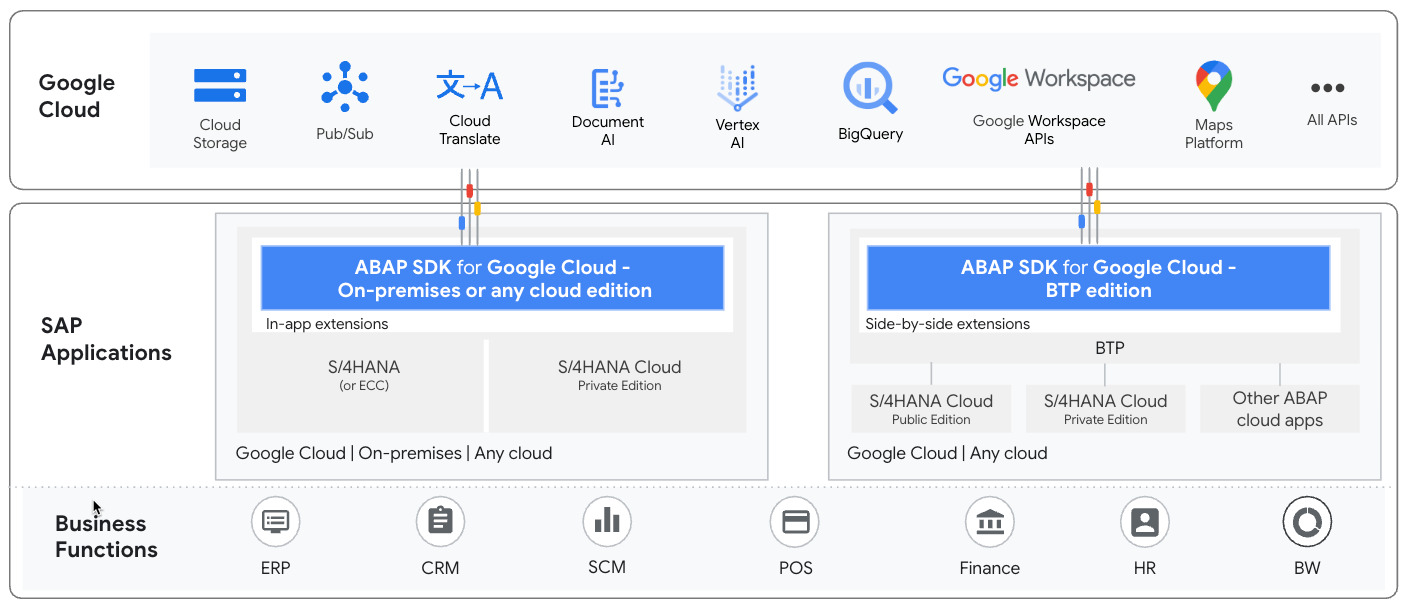Click the Pub/Sub icon
Screen dimensions: 1408x608
pyautogui.click(x=344, y=84)
